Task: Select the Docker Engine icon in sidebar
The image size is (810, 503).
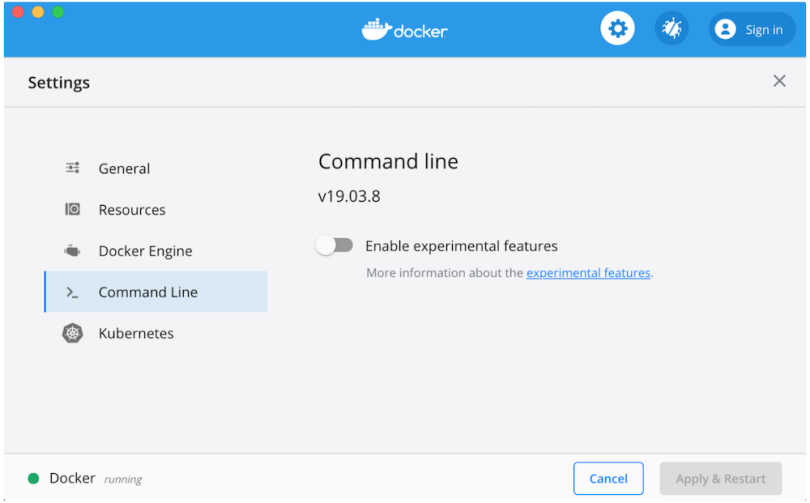Action: (x=72, y=251)
